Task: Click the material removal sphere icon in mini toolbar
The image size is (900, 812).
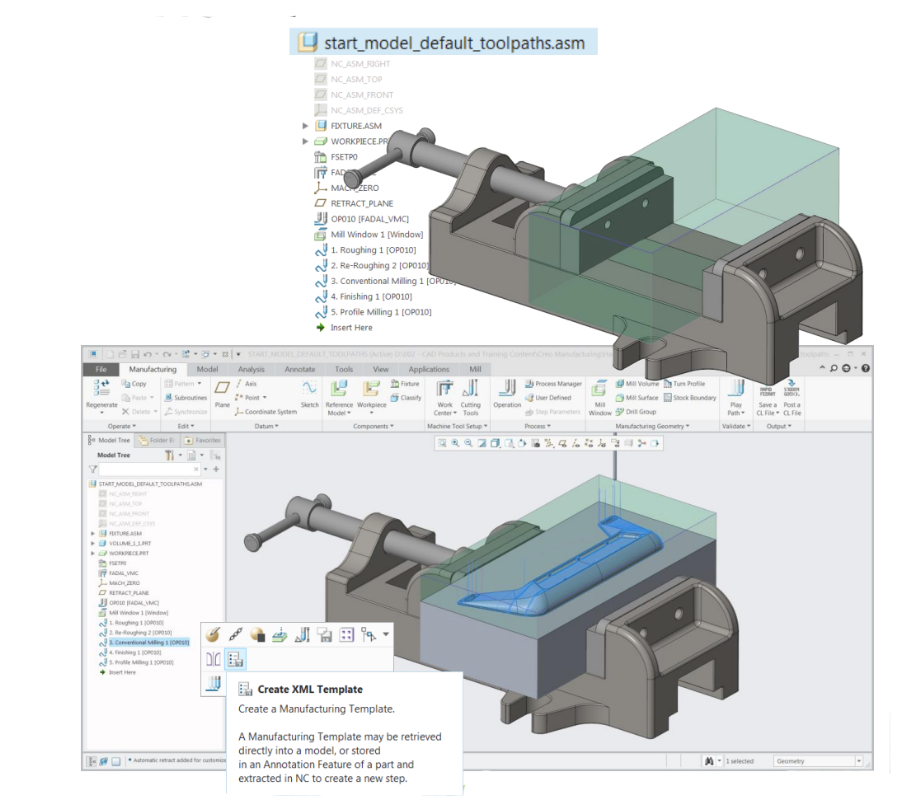Action: 258,635
